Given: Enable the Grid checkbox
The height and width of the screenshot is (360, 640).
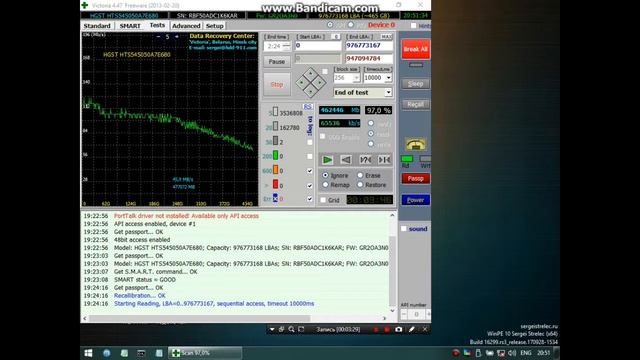Looking at the screenshot, I should (323, 200).
